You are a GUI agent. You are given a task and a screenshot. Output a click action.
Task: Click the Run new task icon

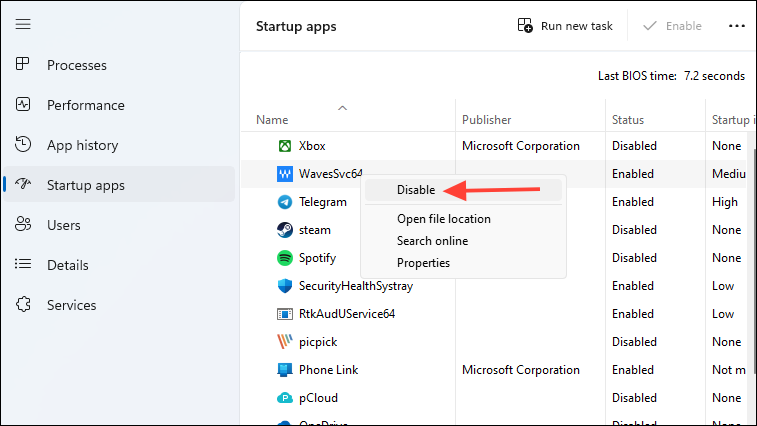click(525, 26)
